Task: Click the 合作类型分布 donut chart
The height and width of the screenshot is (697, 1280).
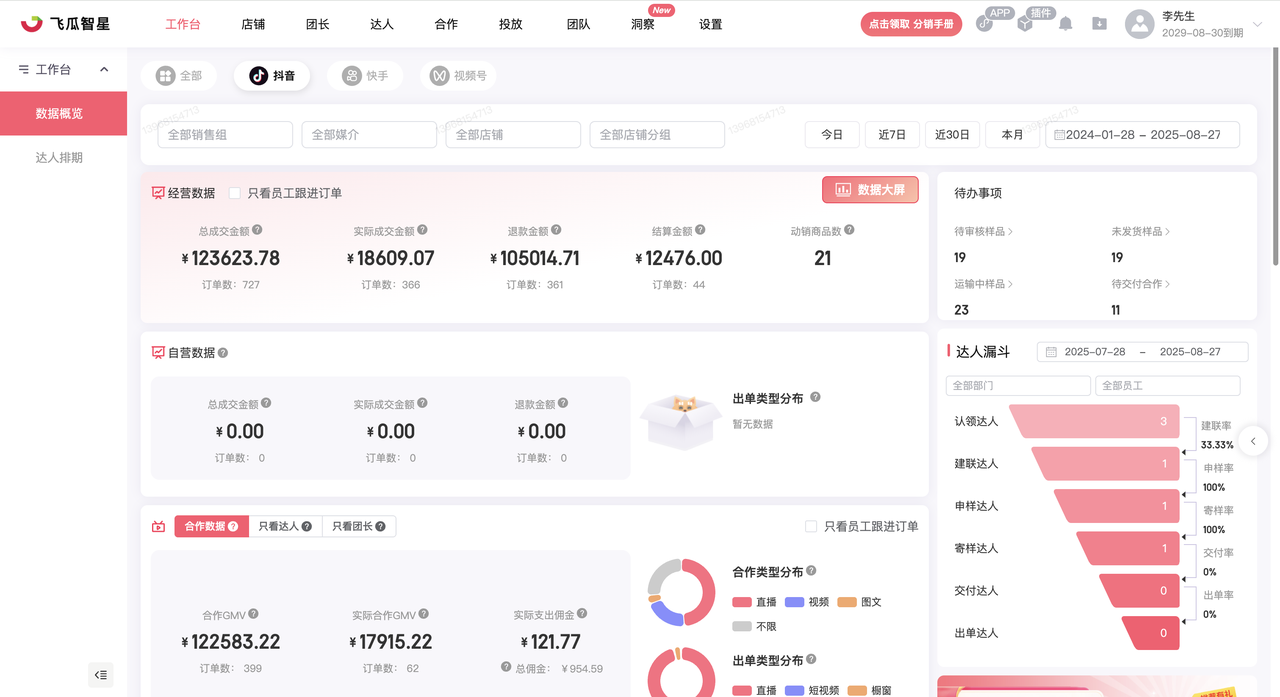Action: (682, 592)
